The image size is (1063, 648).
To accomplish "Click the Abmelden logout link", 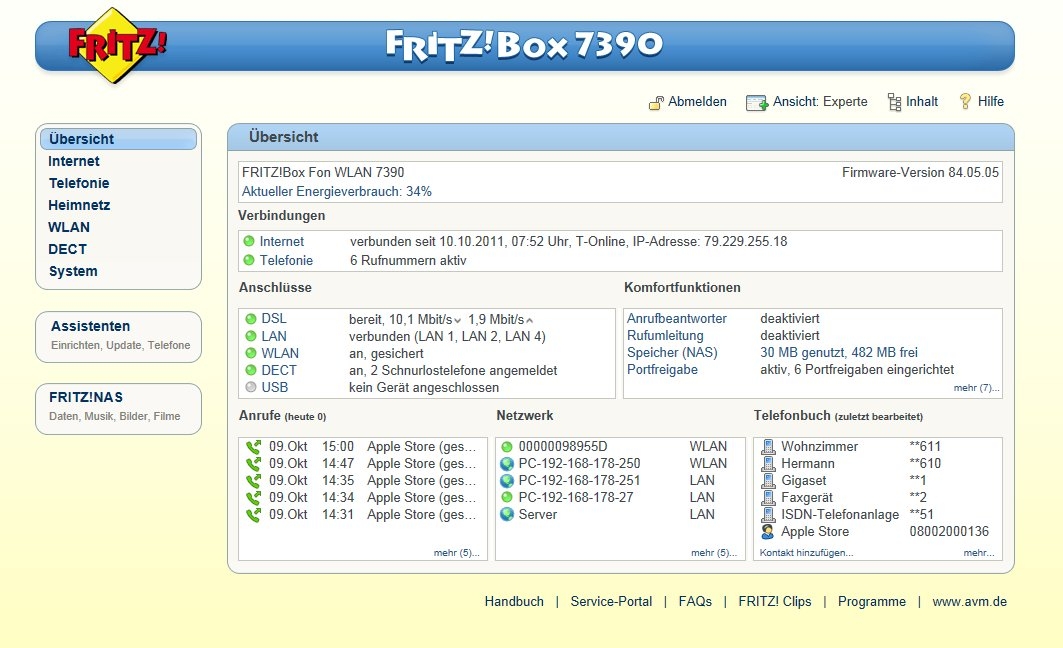I will [698, 102].
